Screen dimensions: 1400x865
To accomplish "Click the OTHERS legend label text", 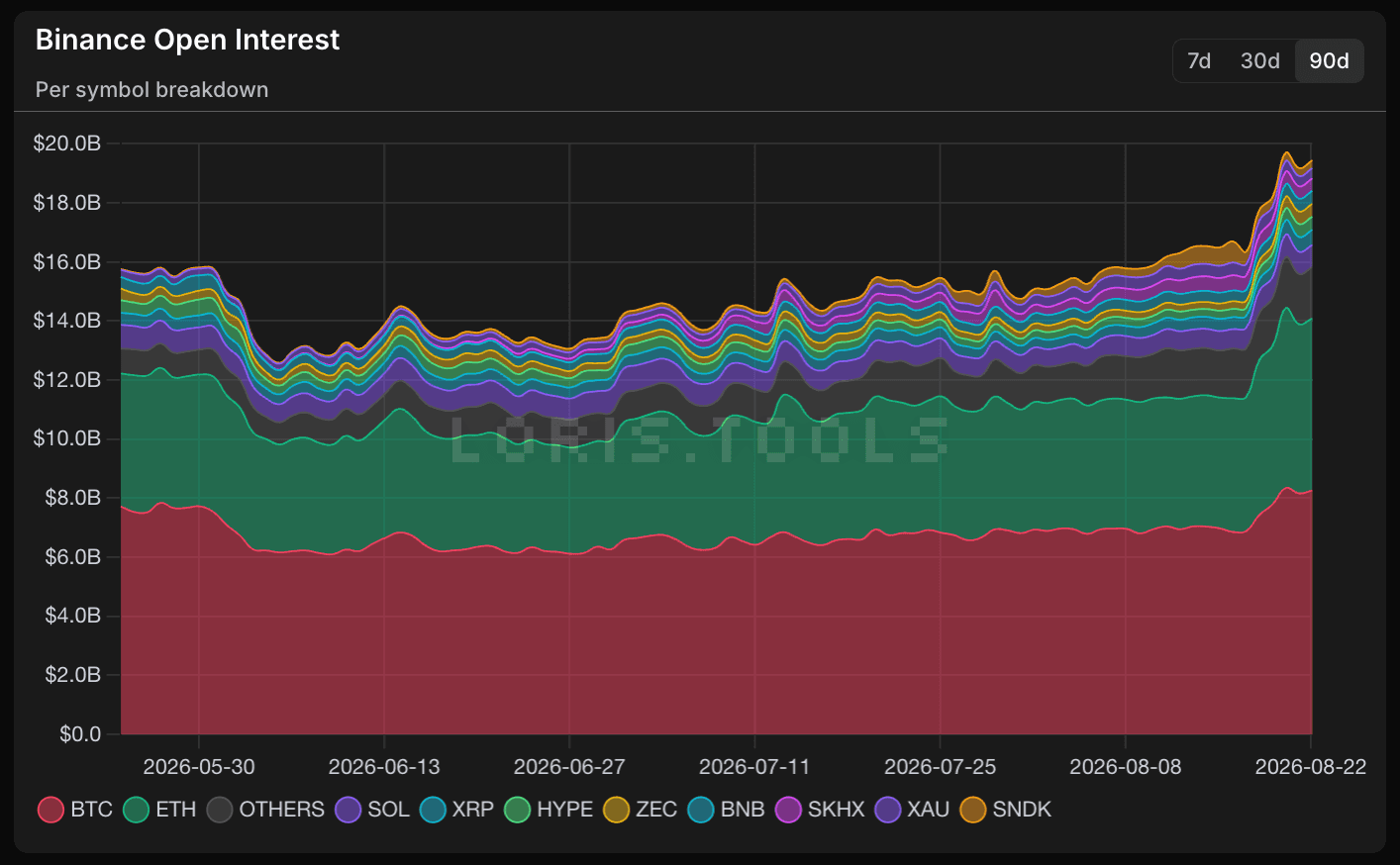I will [282, 810].
